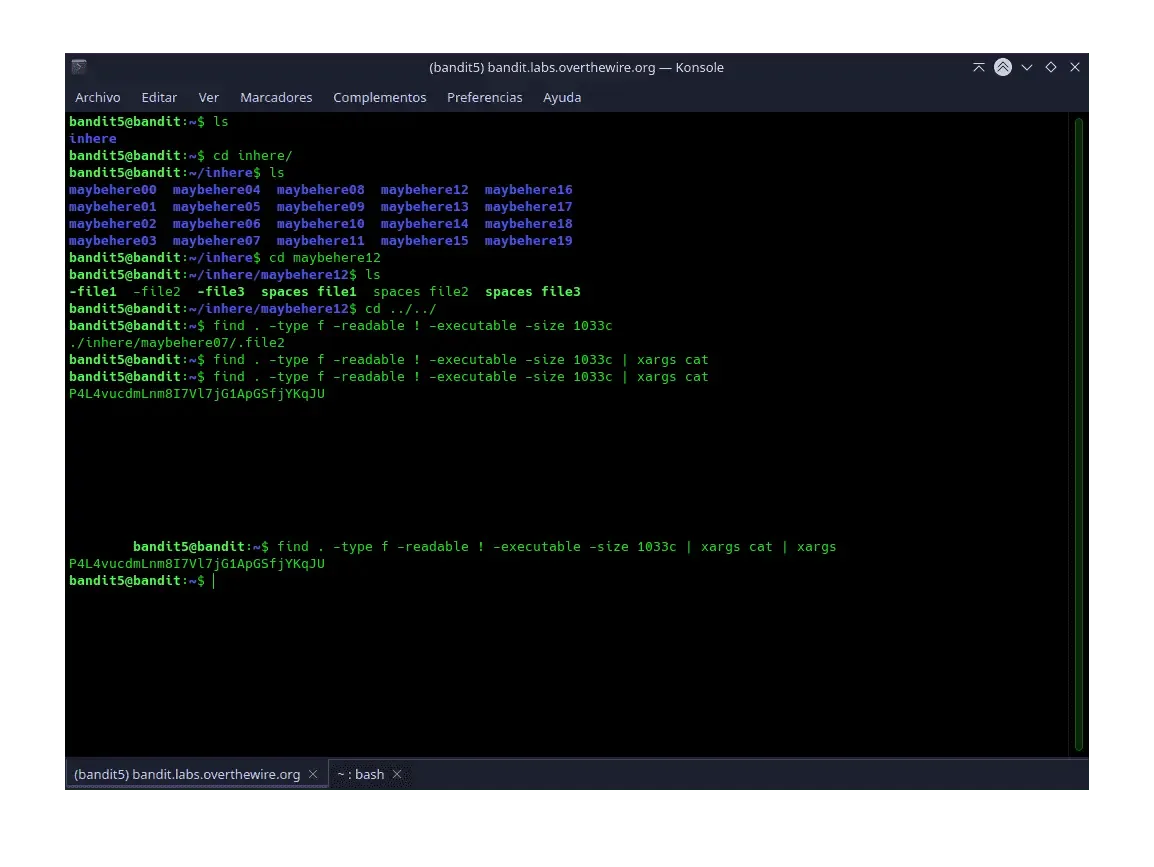1154x867 pixels.
Task: Click maybehere12 in the ls listing
Action: tap(424, 190)
